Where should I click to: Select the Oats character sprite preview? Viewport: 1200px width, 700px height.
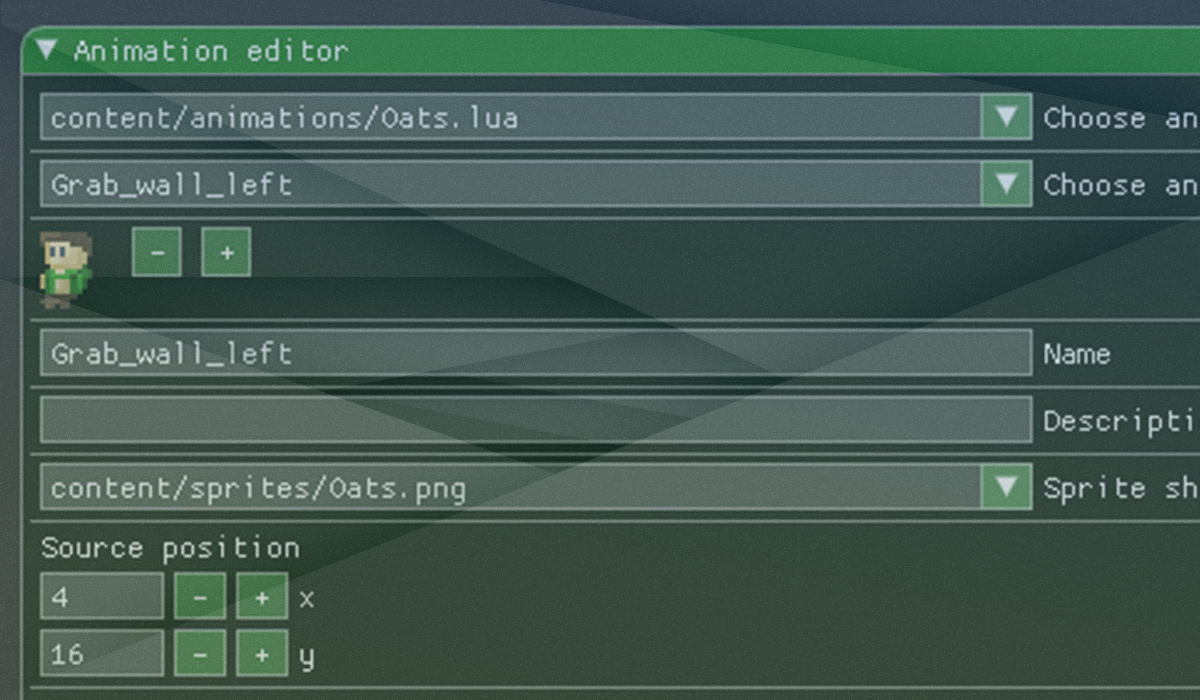[65, 269]
